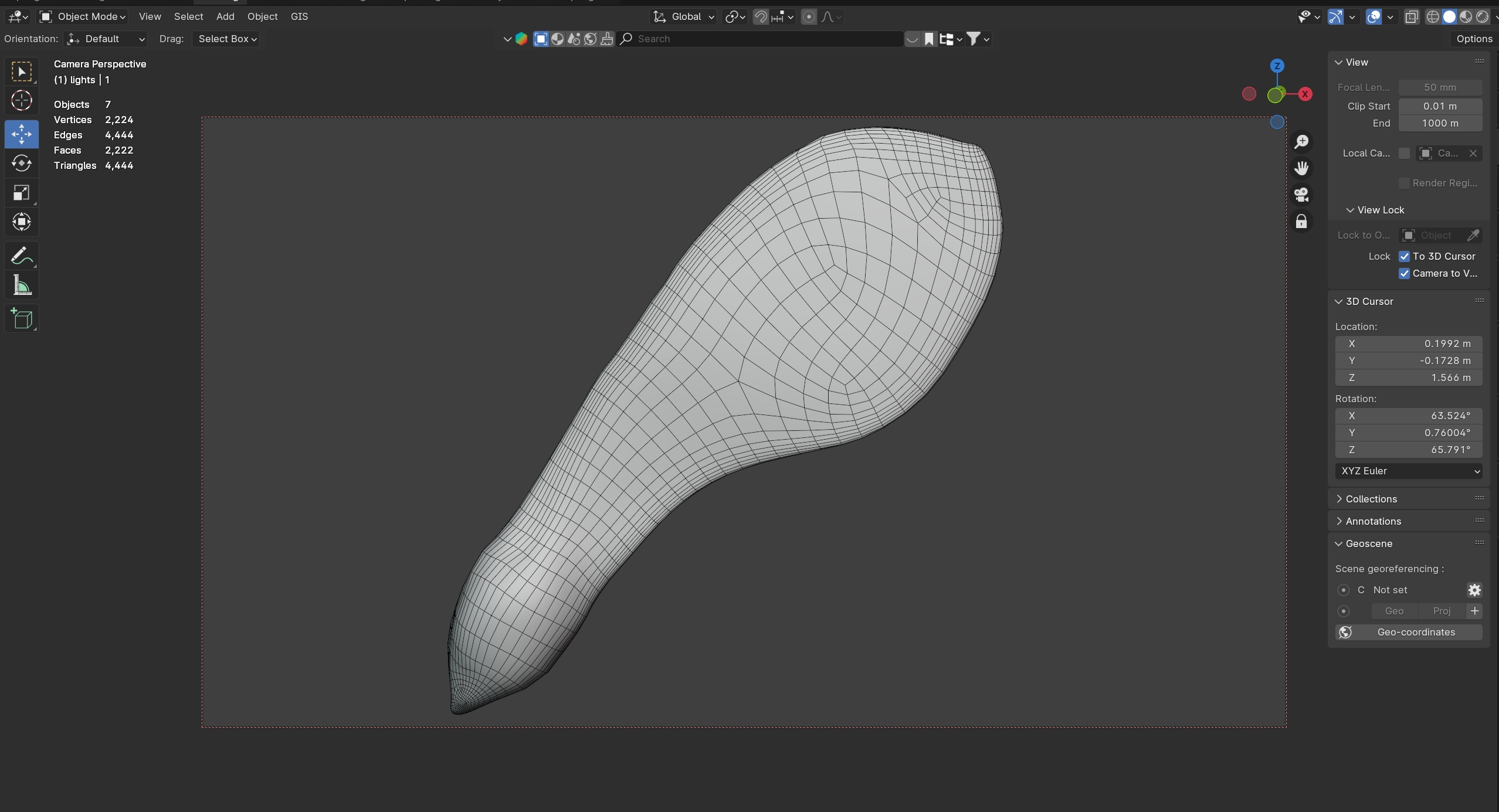1499x812 pixels.
Task: Toggle camera view icon in viewport
Action: click(1301, 195)
